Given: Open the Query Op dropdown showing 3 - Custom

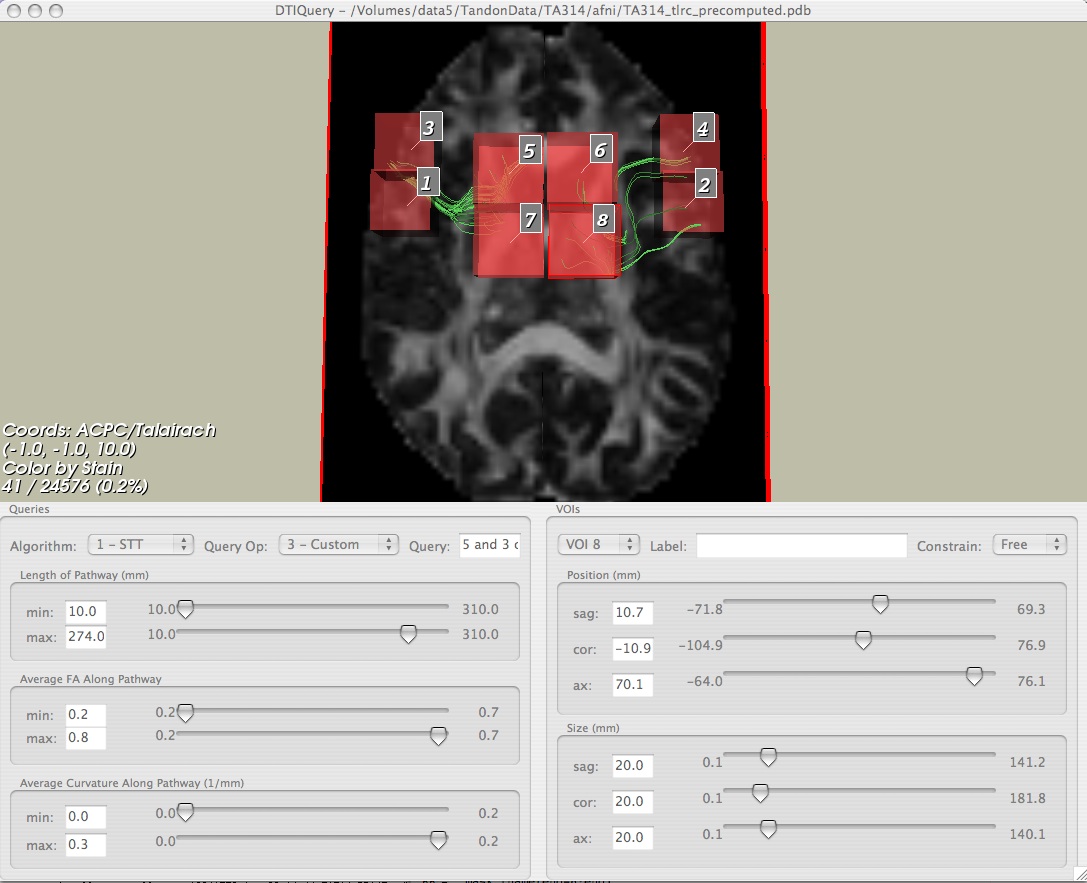Looking at the screenshot, I should point(339,544).
